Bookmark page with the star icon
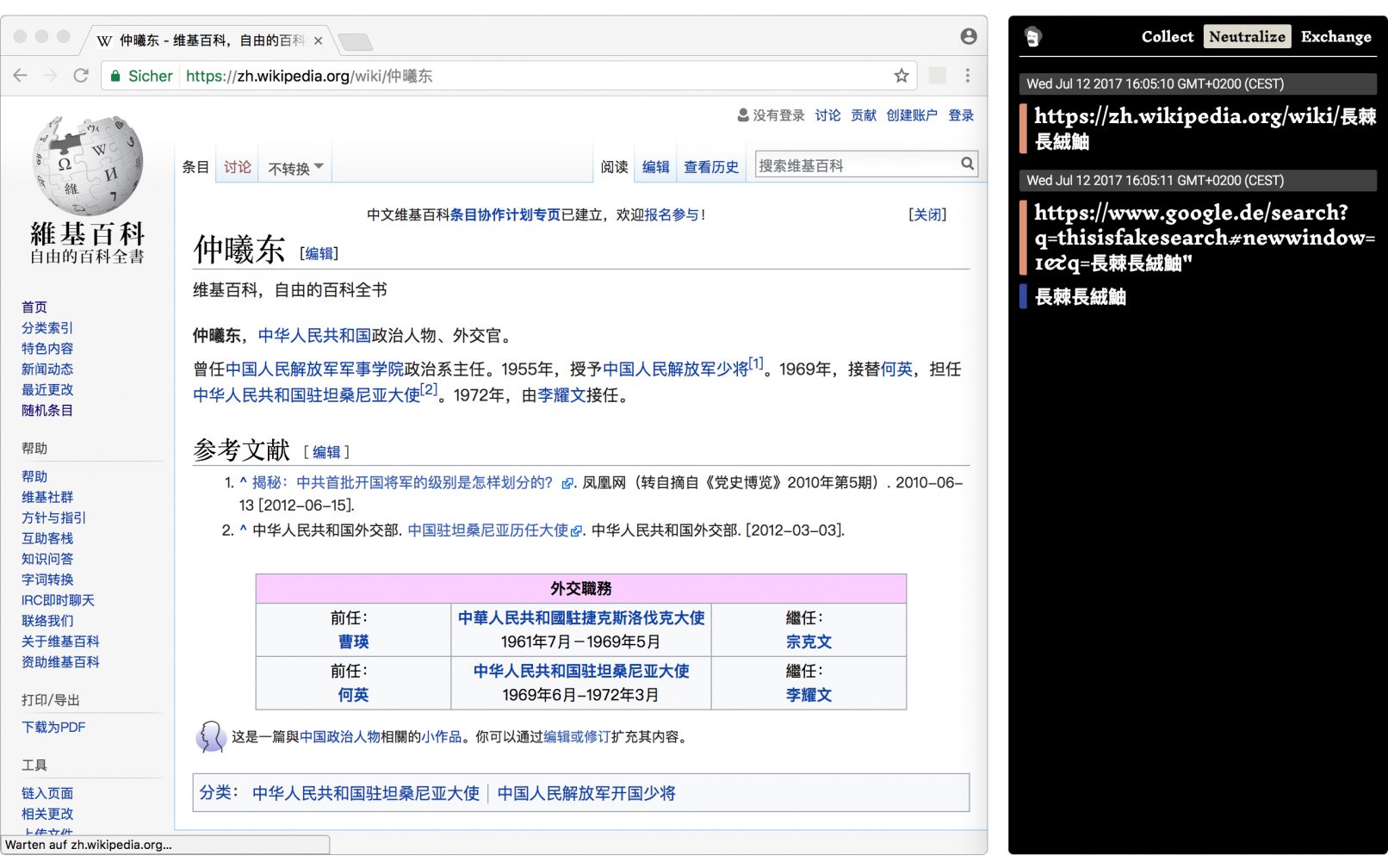Screen dimensions: 1388x868 902,76
